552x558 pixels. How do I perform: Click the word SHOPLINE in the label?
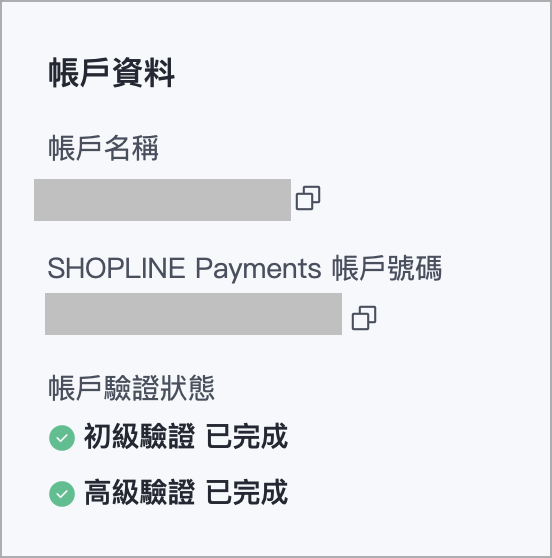116,268
